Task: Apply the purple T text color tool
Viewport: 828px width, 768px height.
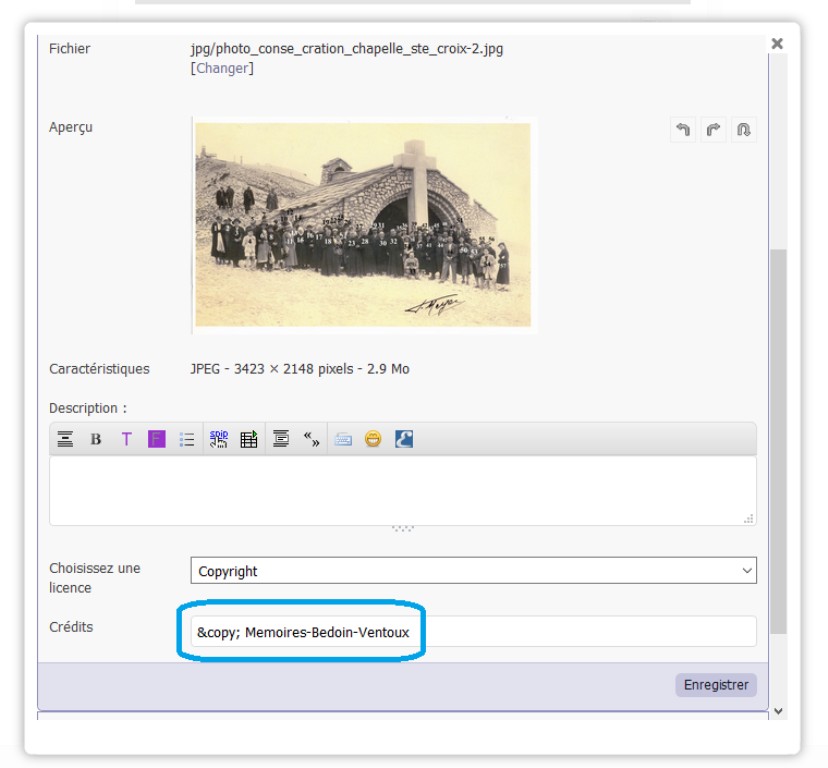Action: 126,439
